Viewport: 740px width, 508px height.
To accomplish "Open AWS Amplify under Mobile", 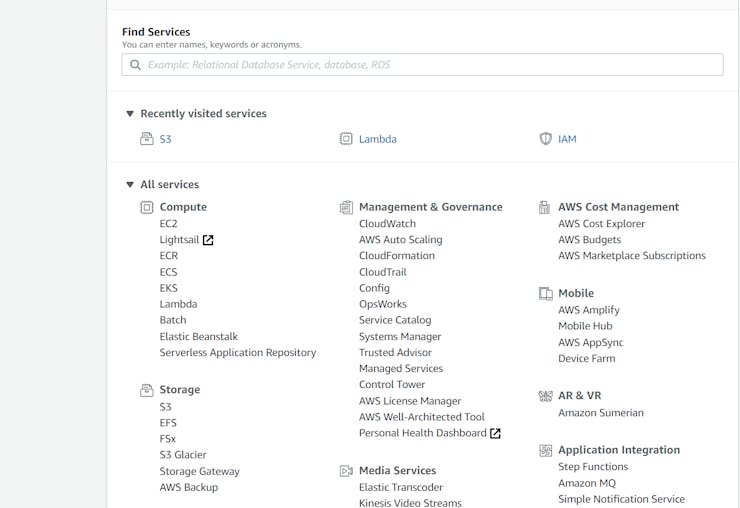I will point(589,310).
